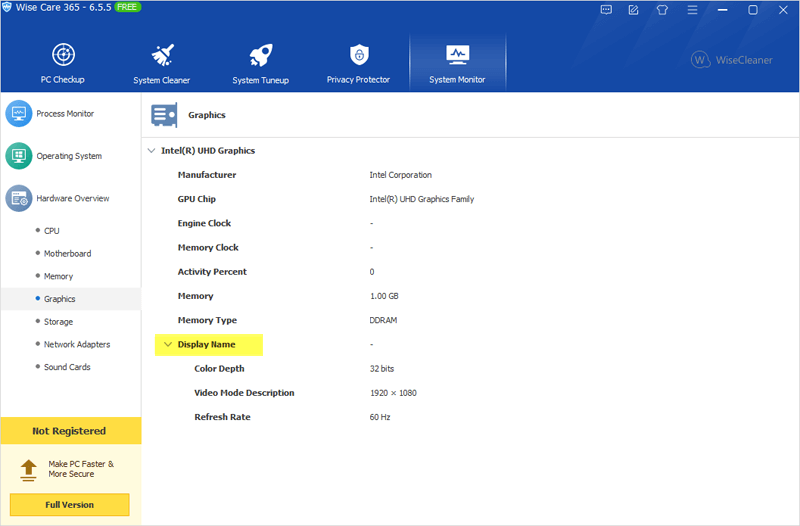Open the Process Monitor label
This screenshot has width=800, height=526.
pos(65,113)
